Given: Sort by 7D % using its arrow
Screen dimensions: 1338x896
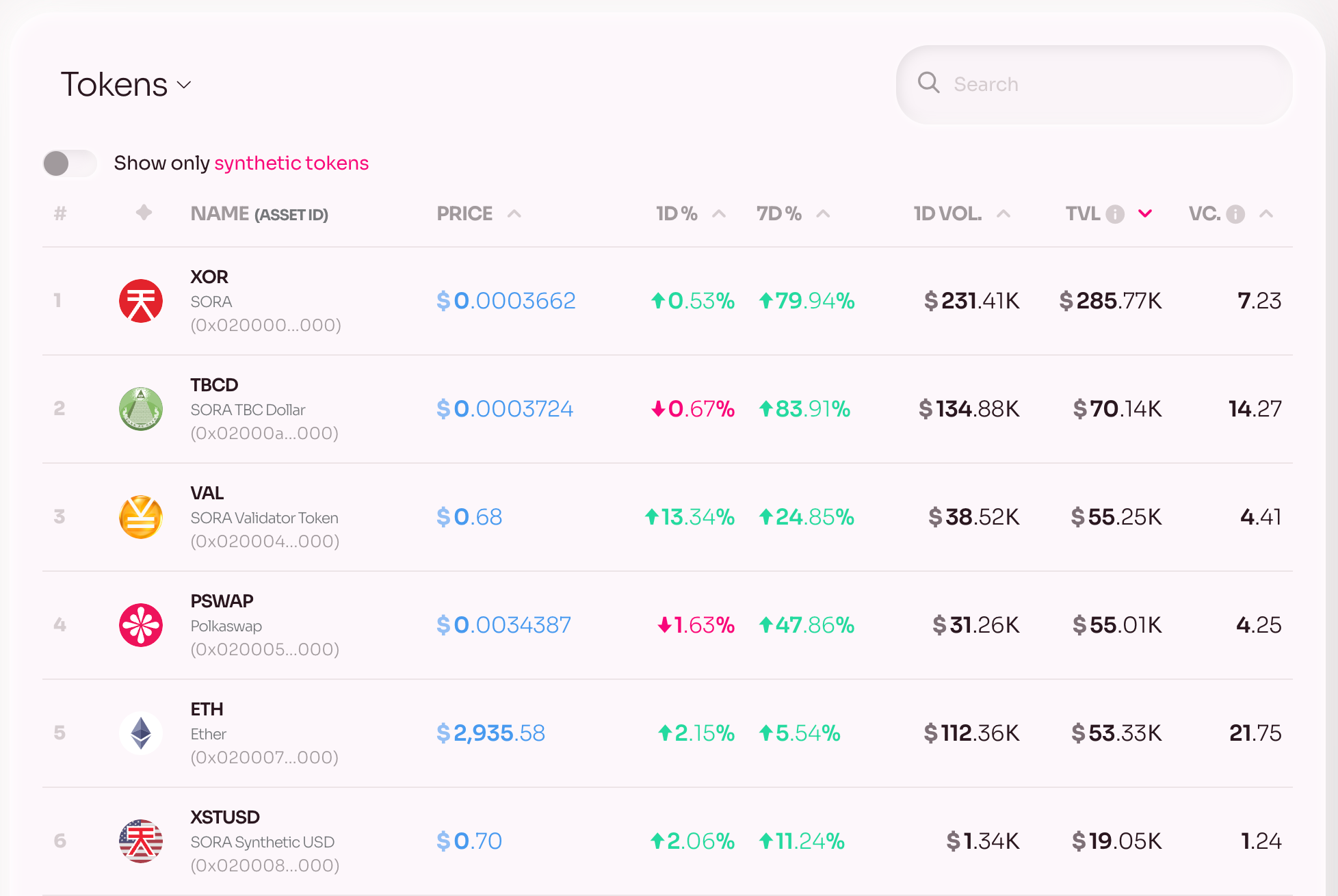Looking at the screenshot, I should [x=823, y=214].
